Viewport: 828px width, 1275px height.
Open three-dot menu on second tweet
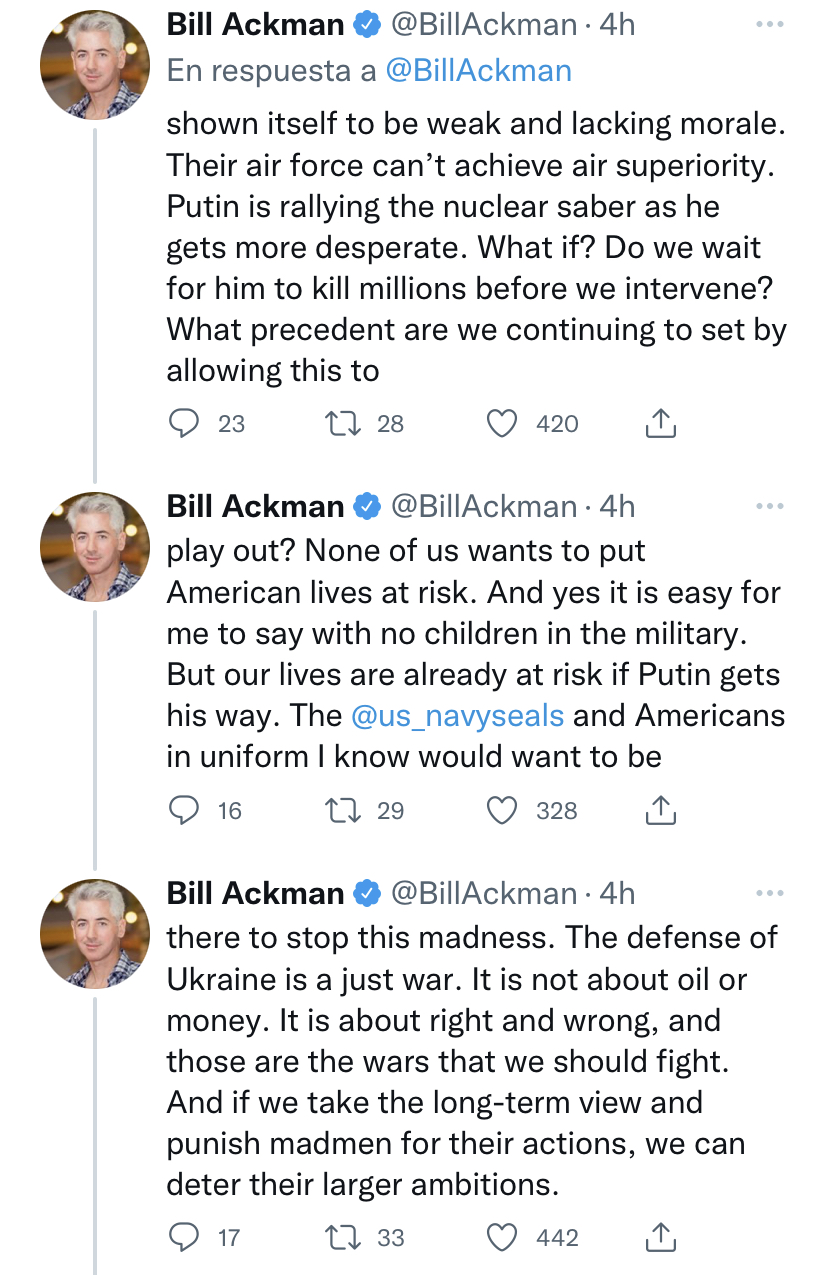click(x=770, y=507)
